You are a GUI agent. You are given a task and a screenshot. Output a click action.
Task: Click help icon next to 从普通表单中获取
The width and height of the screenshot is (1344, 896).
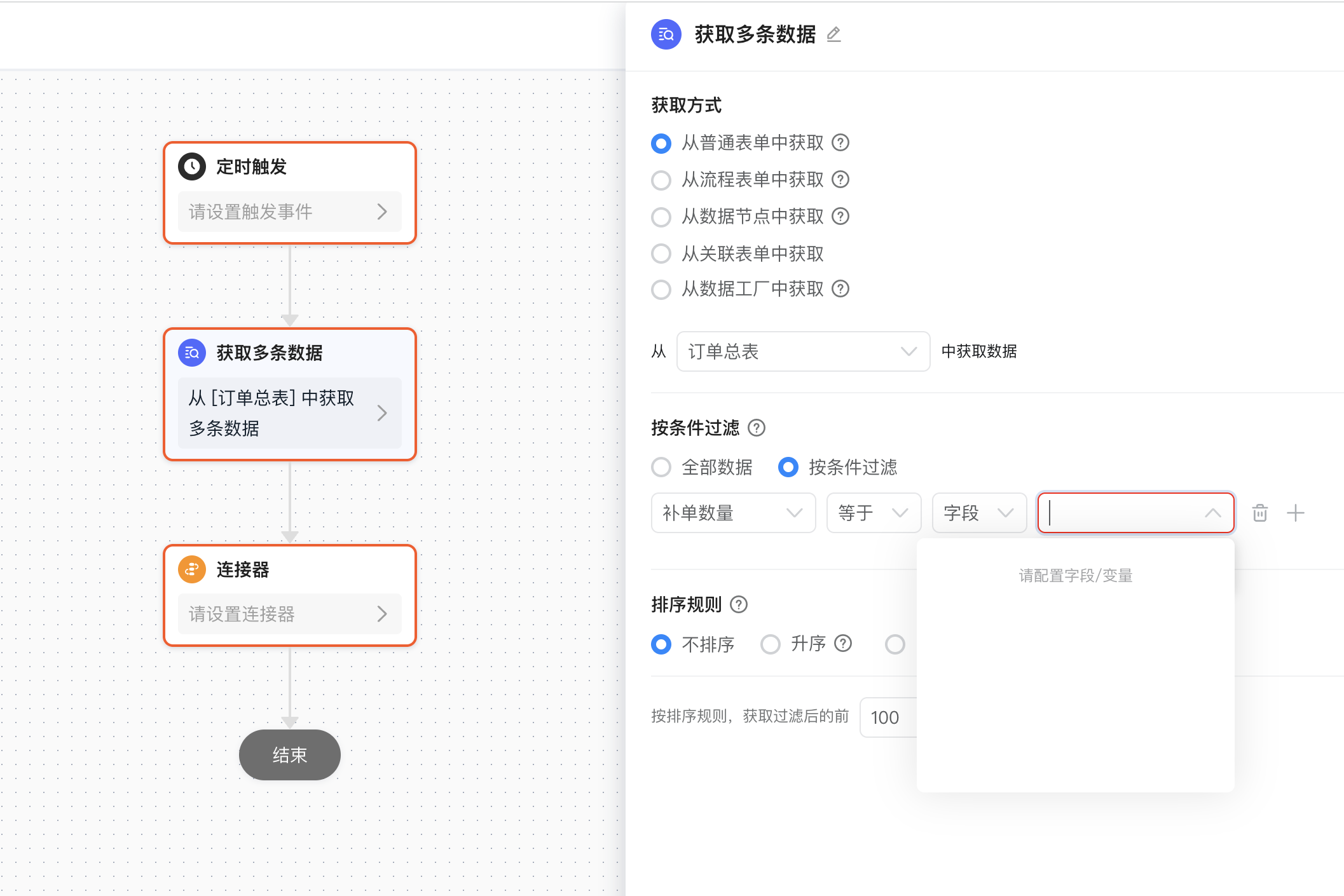[x=840, y=142]
